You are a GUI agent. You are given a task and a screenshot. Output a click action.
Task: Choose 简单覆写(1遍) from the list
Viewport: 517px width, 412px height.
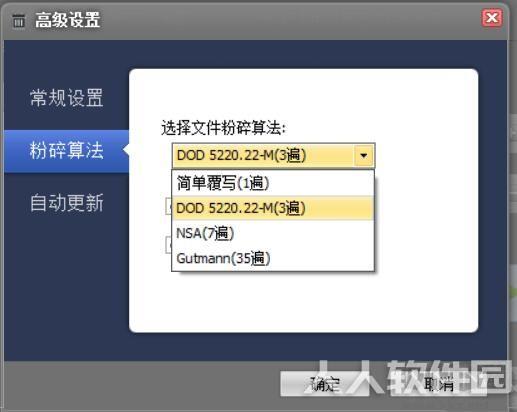[x=273, y=183]
